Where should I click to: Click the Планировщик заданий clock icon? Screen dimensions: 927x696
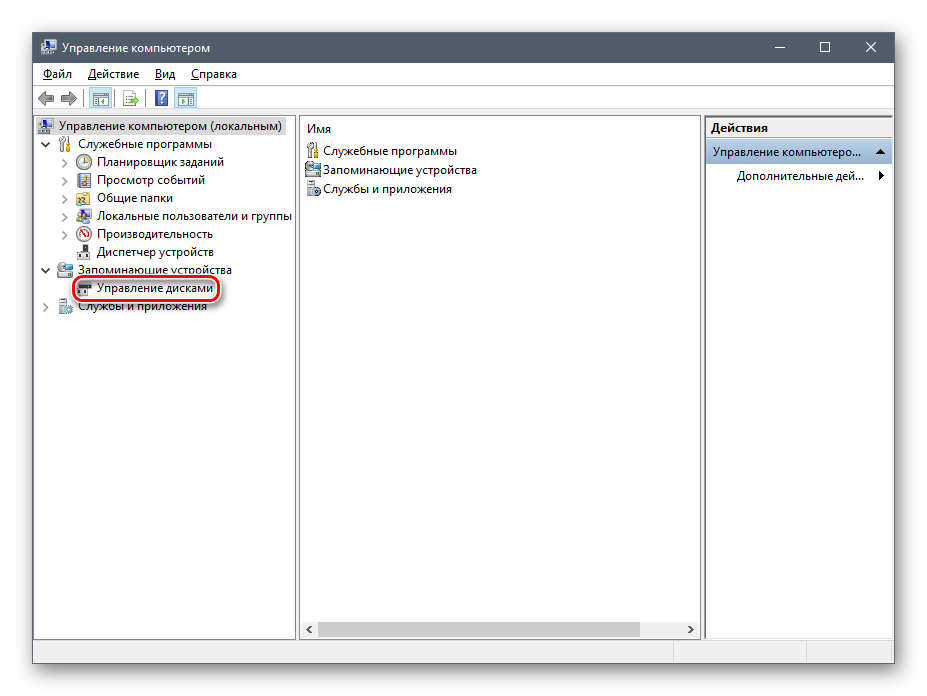point(84,162)
